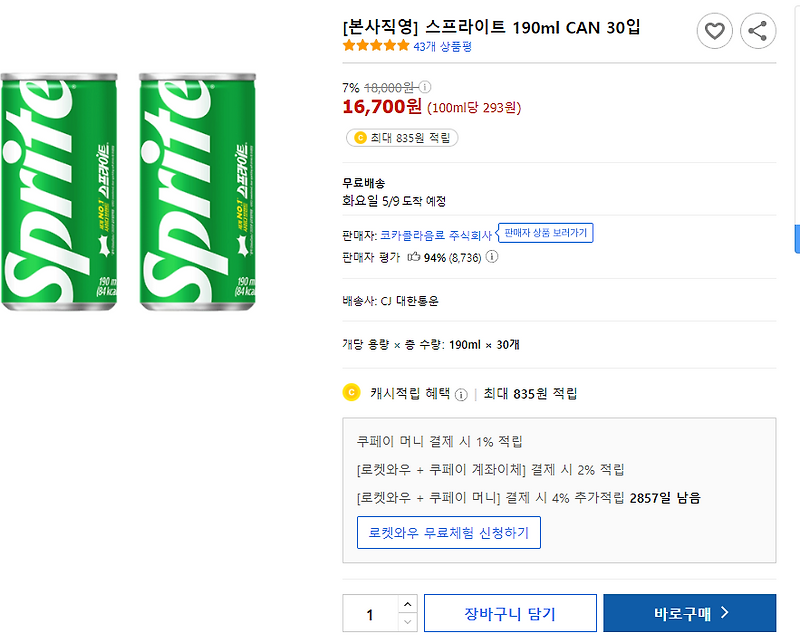The image size is (800, 643).
Task: Click 로켓와우 무료체험 신청하기 button
Action: coord(448,533)
